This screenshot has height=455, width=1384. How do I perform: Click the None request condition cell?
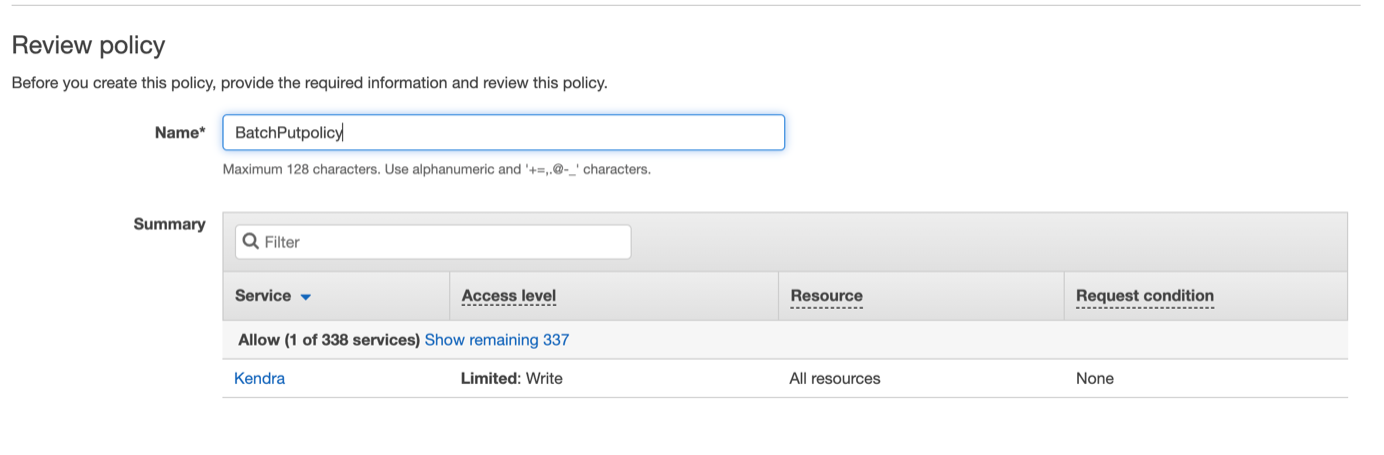click(x=1095, y=378)
